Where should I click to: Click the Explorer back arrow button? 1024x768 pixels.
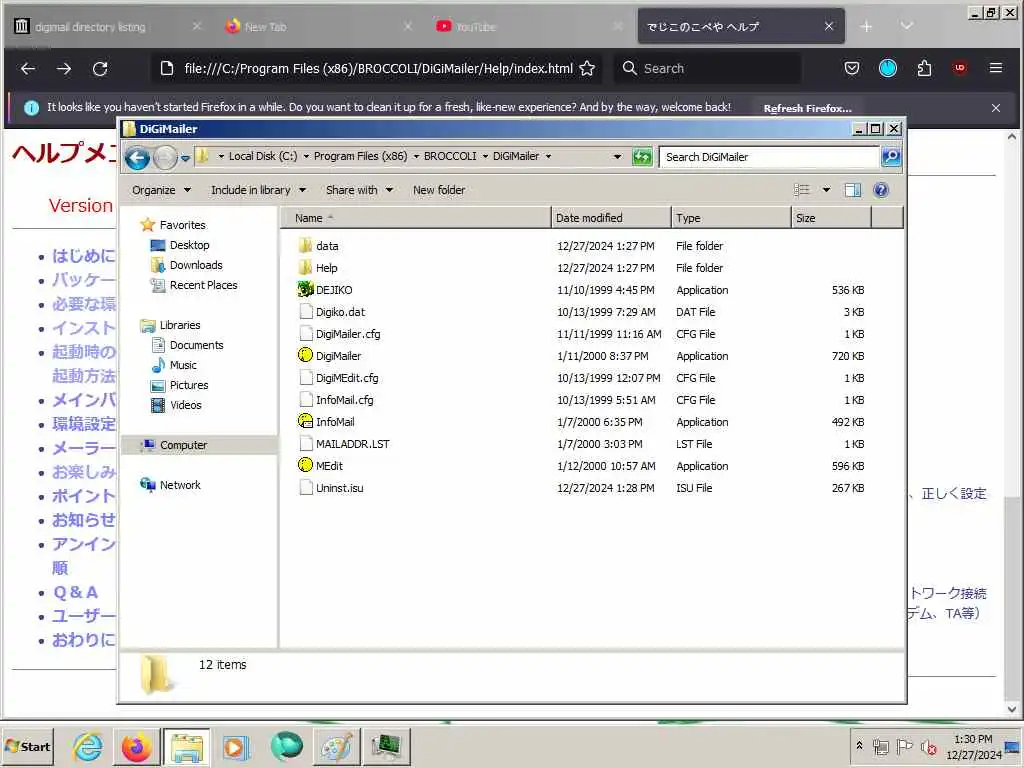tap(137, 157)
